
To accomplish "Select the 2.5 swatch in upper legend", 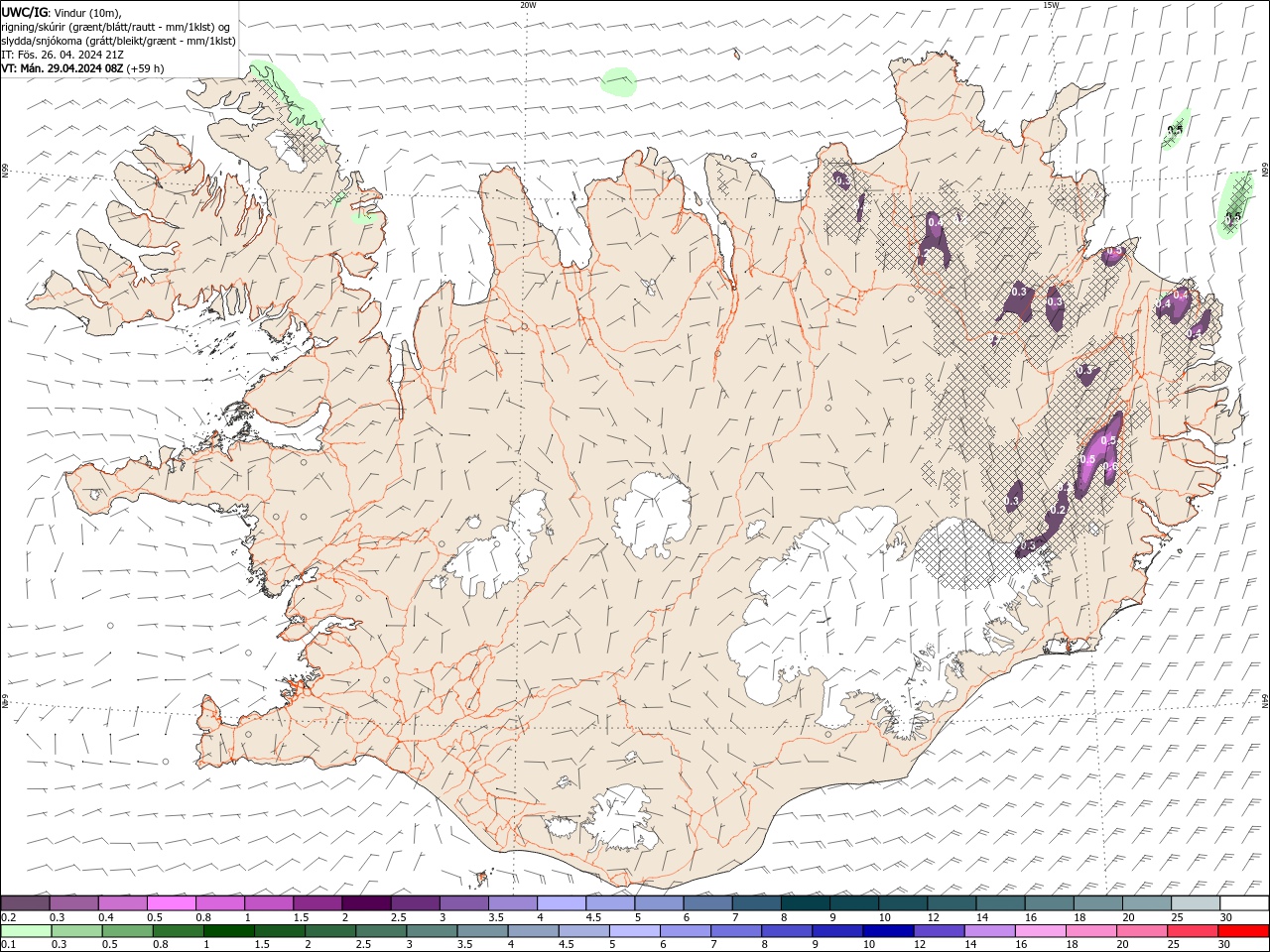I will pos(415,902).
